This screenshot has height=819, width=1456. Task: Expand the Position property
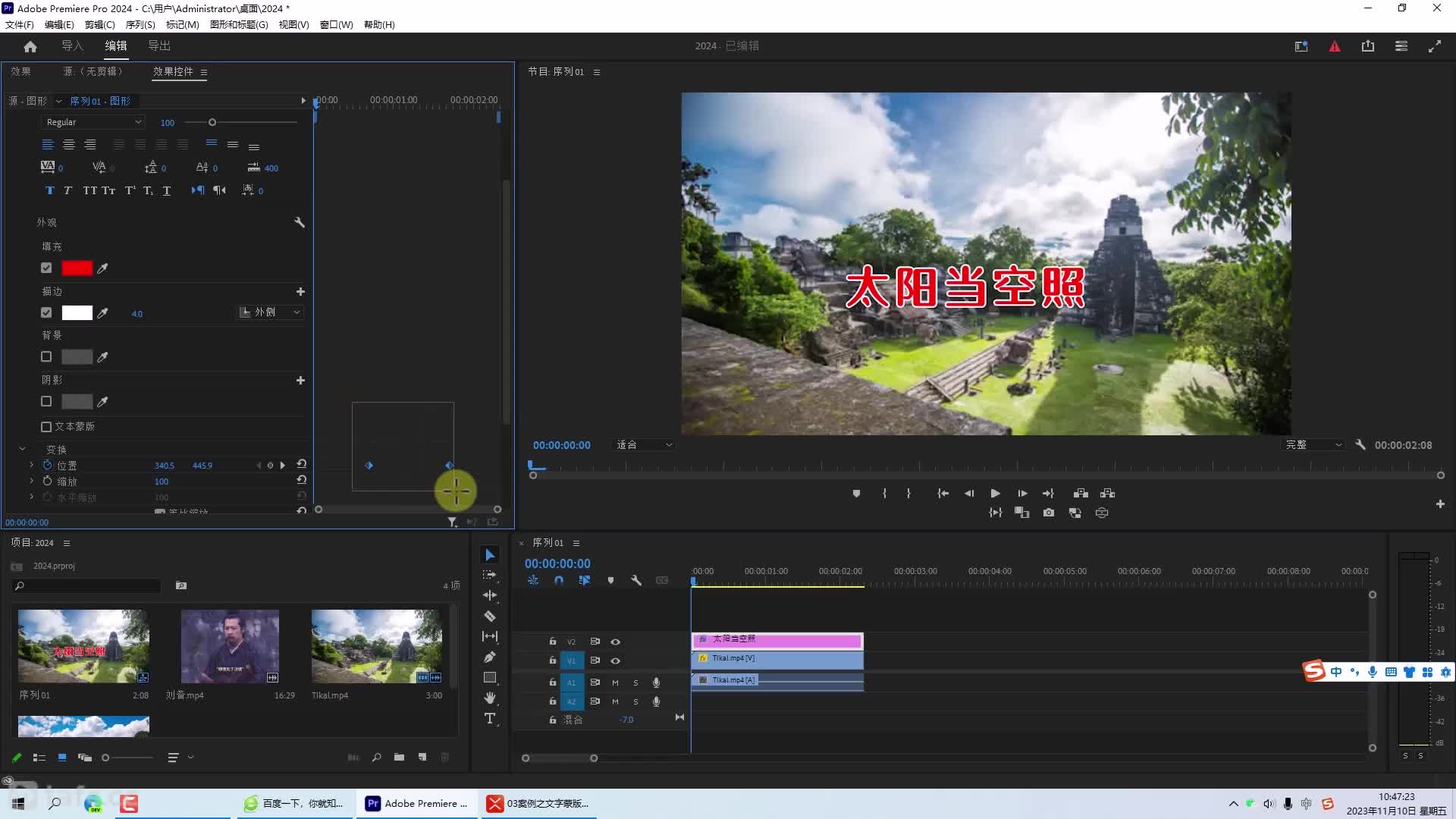pyautogui.click(x=31, y=465)
